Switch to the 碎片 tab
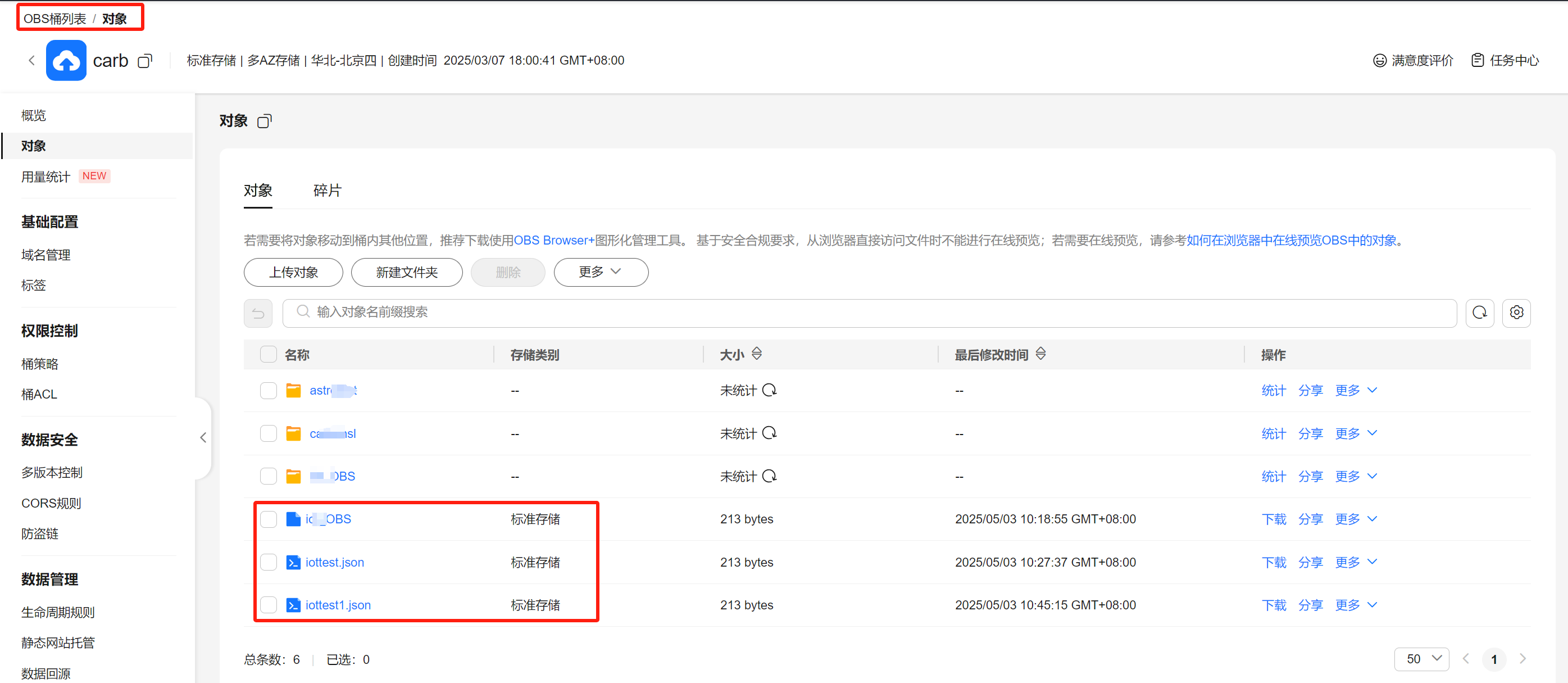Screen dimensions: 1568x683 328,191
